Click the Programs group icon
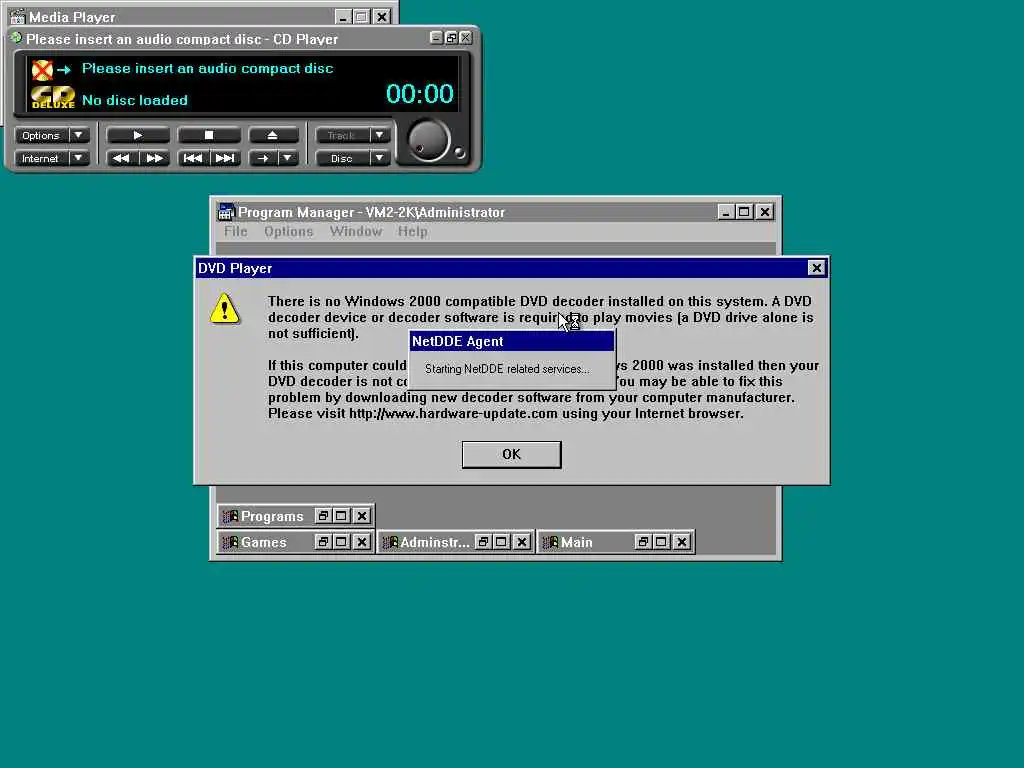This screenshot has width=1024, height=768. (230, 516)
